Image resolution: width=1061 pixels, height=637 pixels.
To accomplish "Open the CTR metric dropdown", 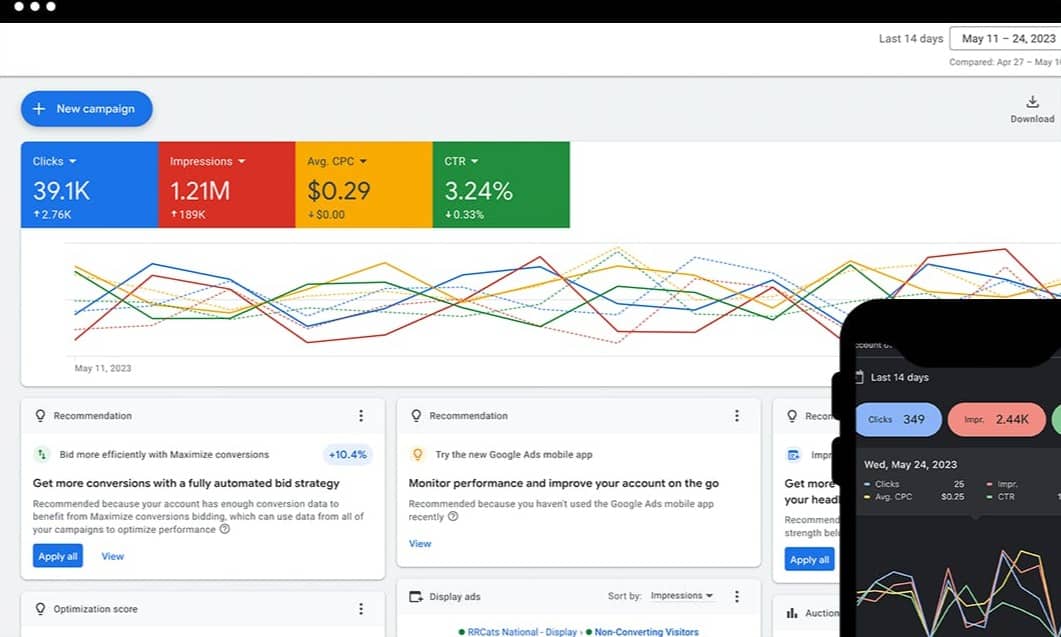I will [x=461, y=161].
